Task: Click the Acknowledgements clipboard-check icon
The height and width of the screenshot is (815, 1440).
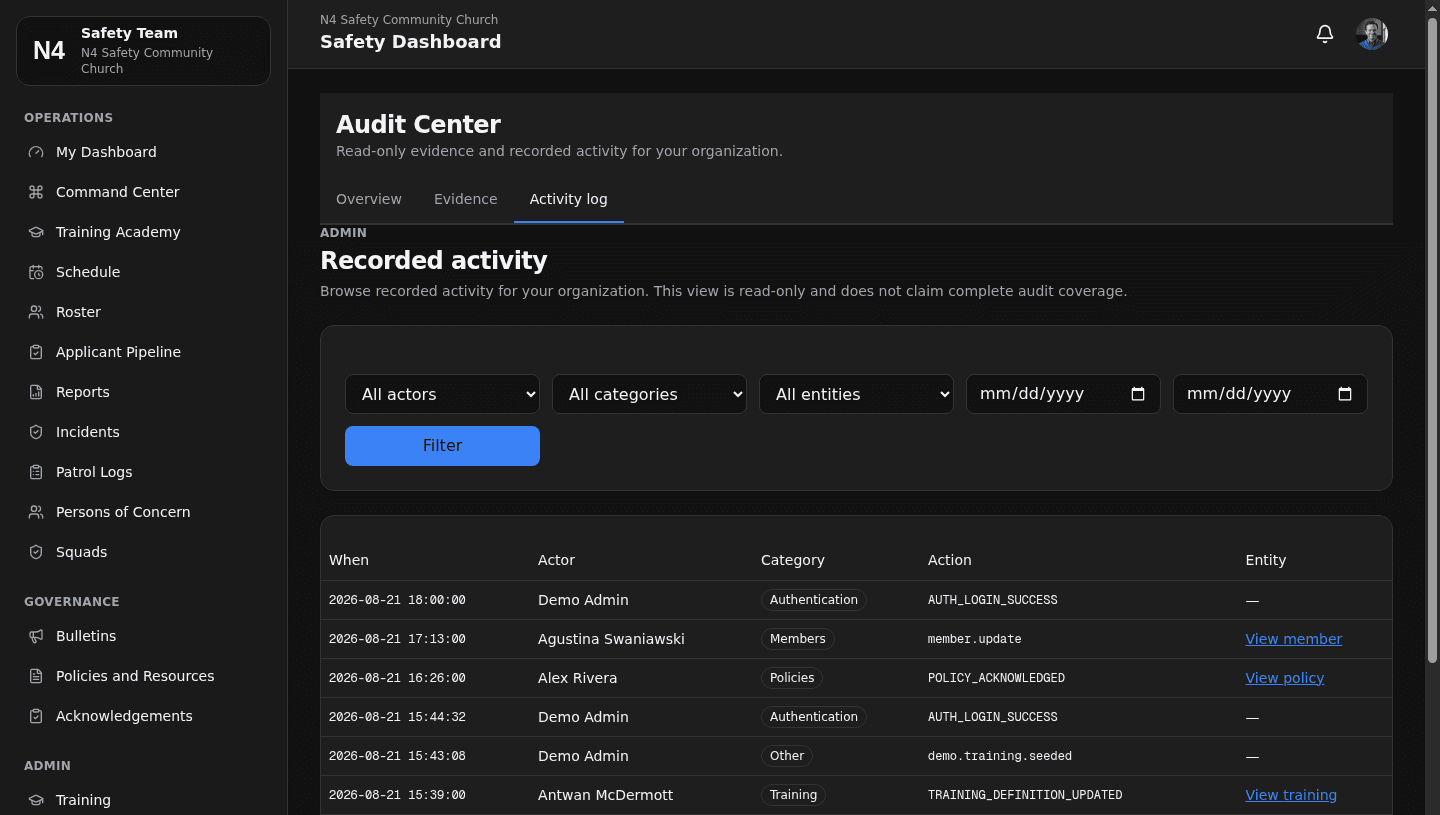Action: (x=36, y=716)
